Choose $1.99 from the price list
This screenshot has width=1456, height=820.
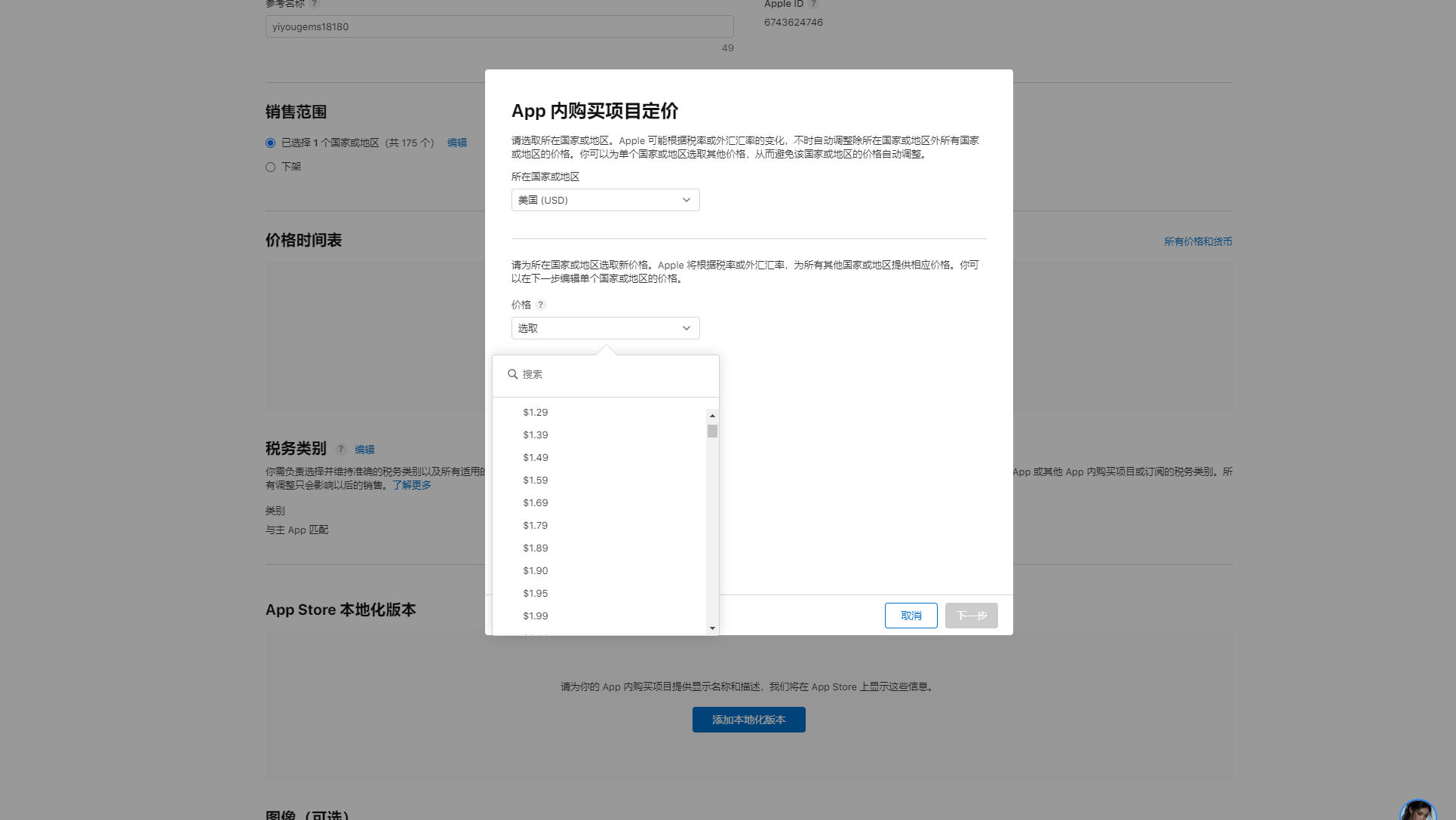click(x=536, y=616)
